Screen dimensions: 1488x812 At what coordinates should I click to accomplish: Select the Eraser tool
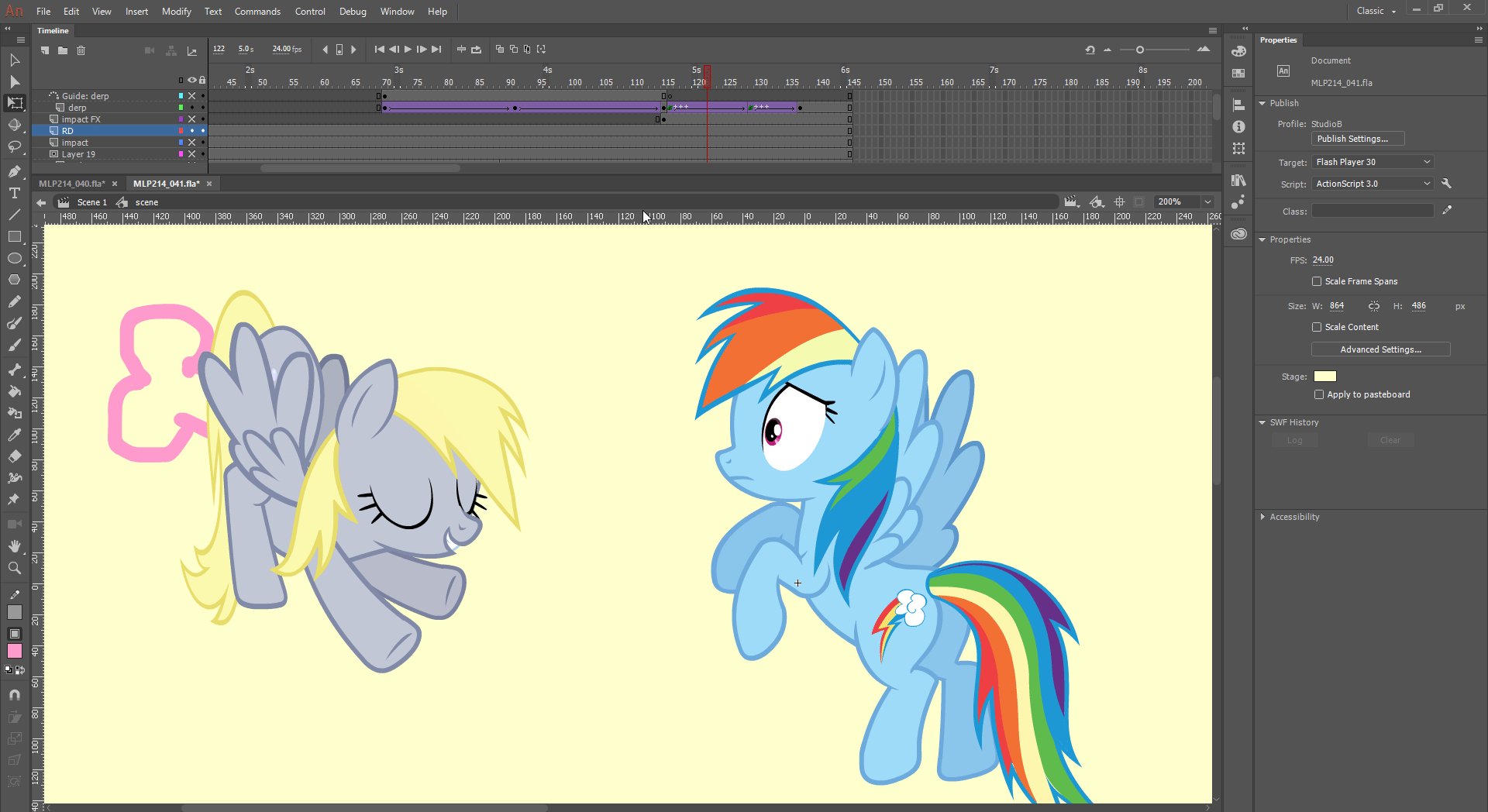pos(14,456)
